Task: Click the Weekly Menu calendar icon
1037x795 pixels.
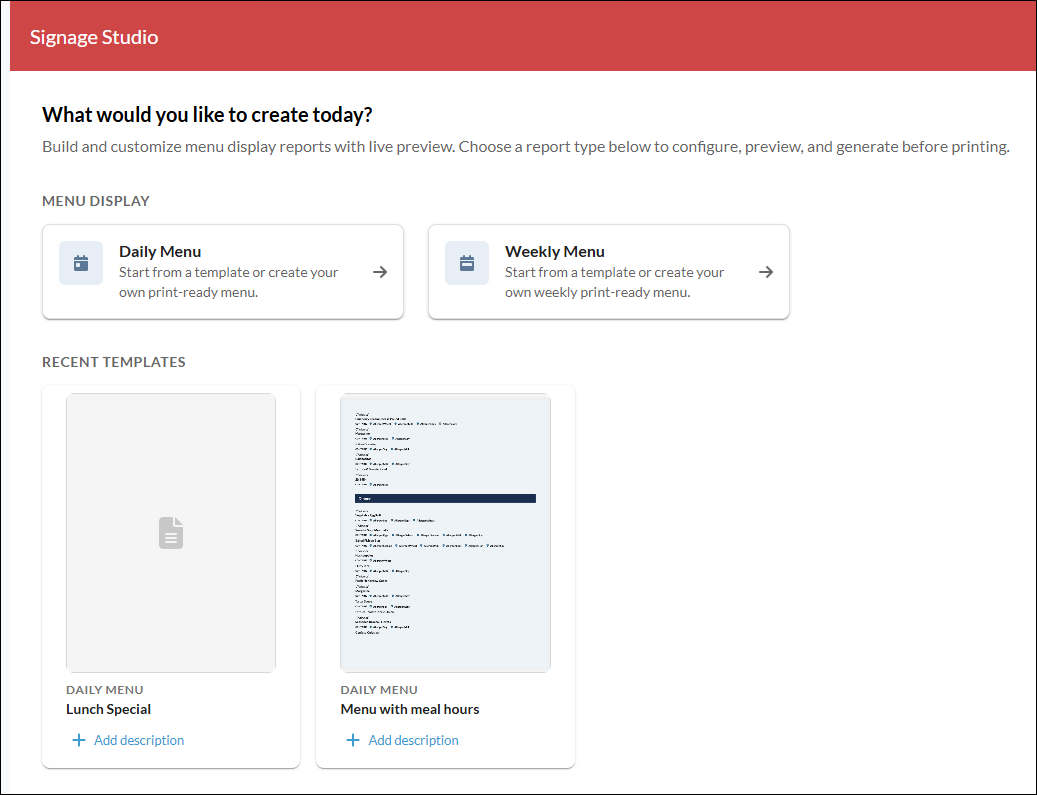Action: coord(467,263)
